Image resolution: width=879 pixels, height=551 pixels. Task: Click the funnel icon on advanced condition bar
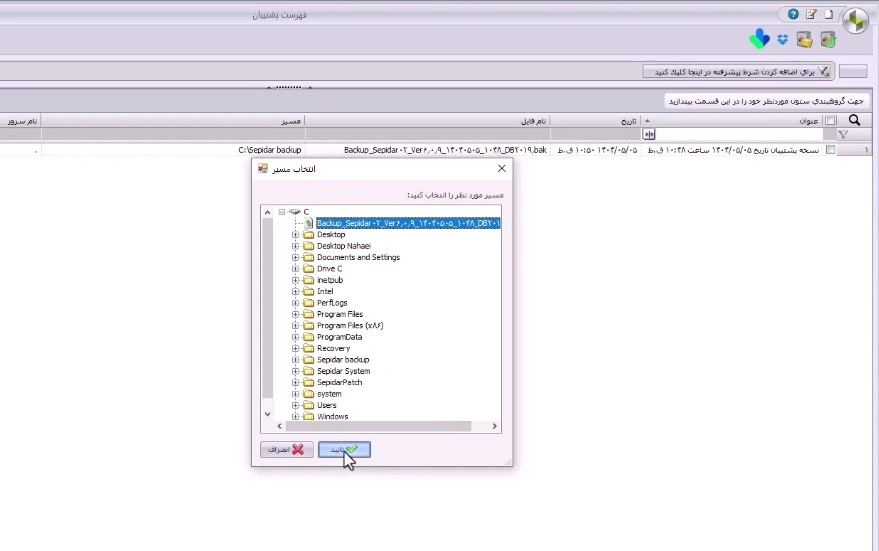click(x=823, y=71)
